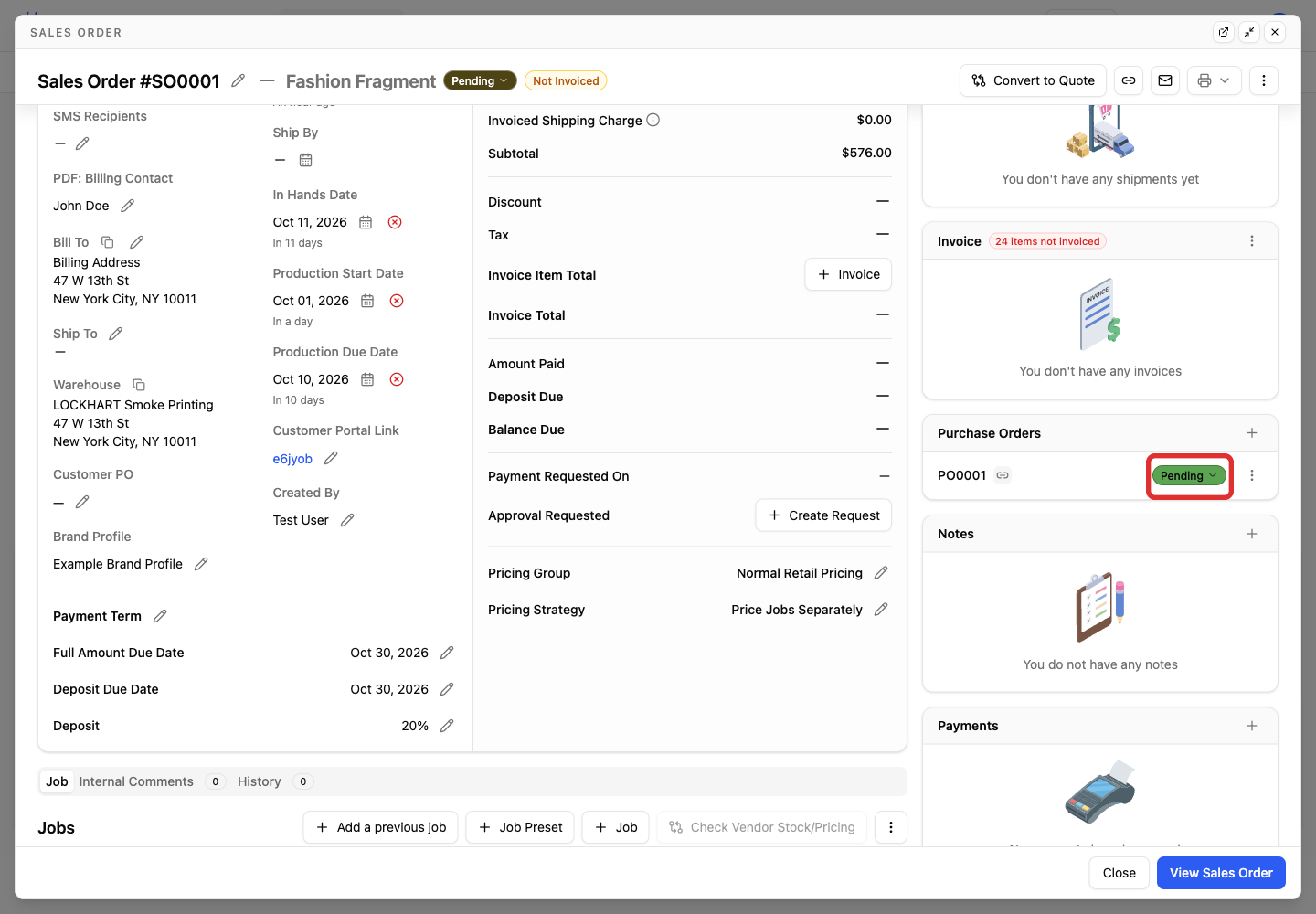Open the header's three-dot more options menu

(x=1264, y=80)
